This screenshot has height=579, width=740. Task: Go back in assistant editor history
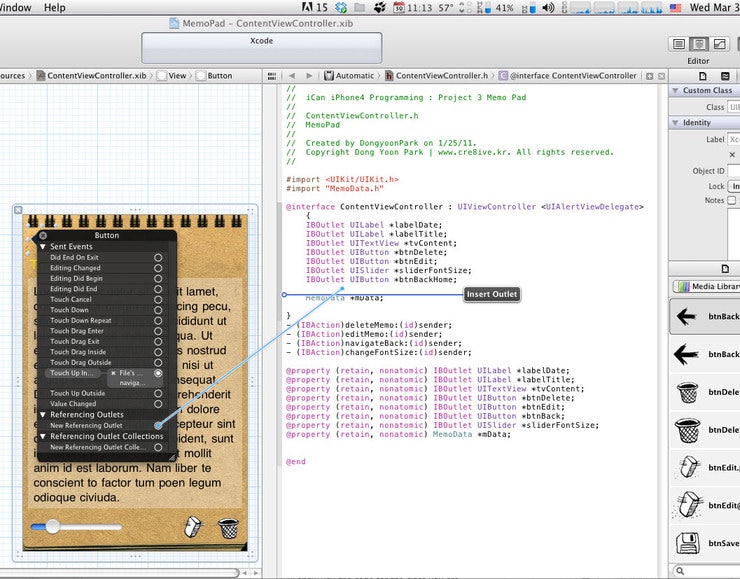click(291, 75)
